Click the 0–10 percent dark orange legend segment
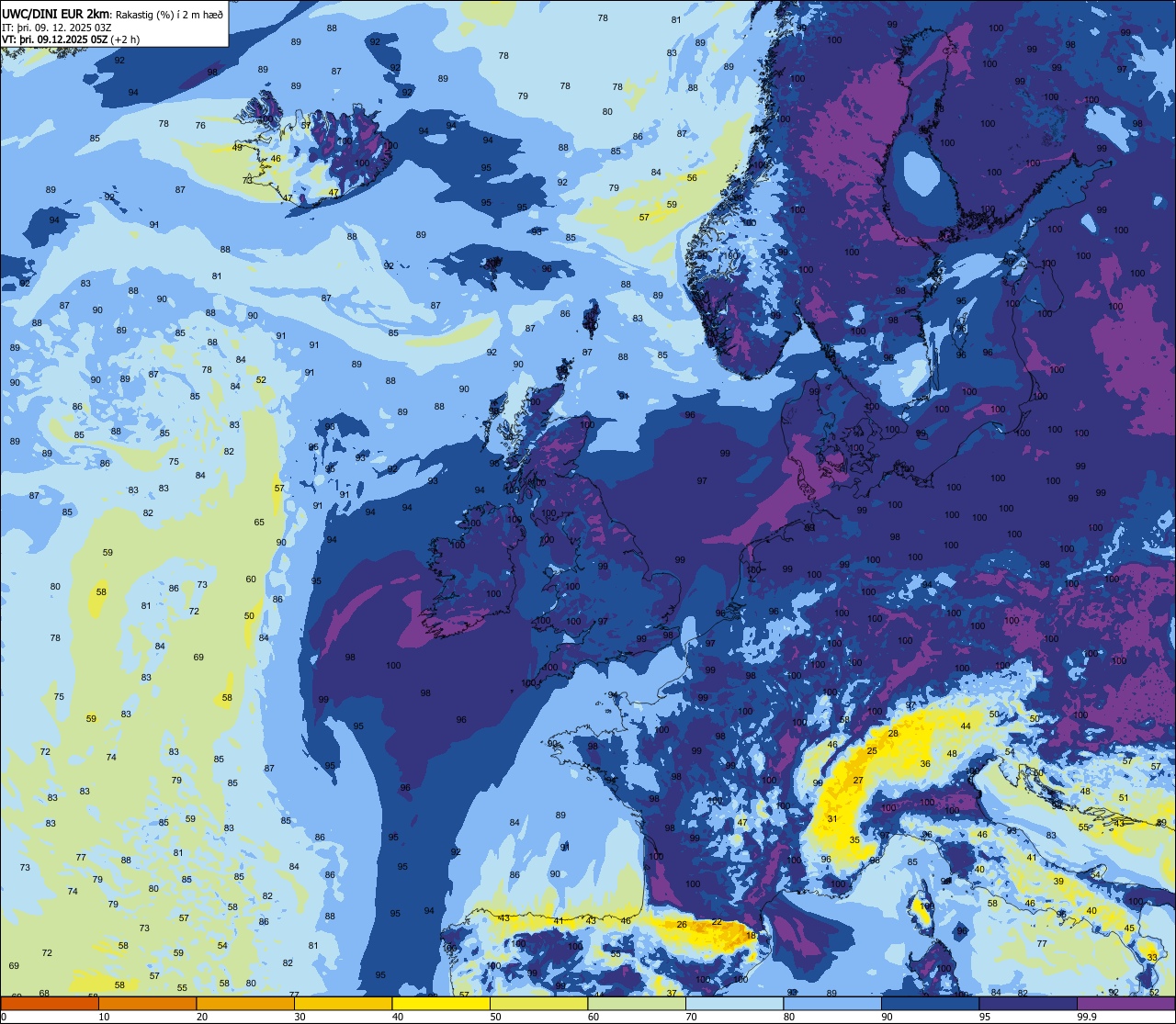This screenshot has height=1024, width=1176. [x=50, y=1003]
